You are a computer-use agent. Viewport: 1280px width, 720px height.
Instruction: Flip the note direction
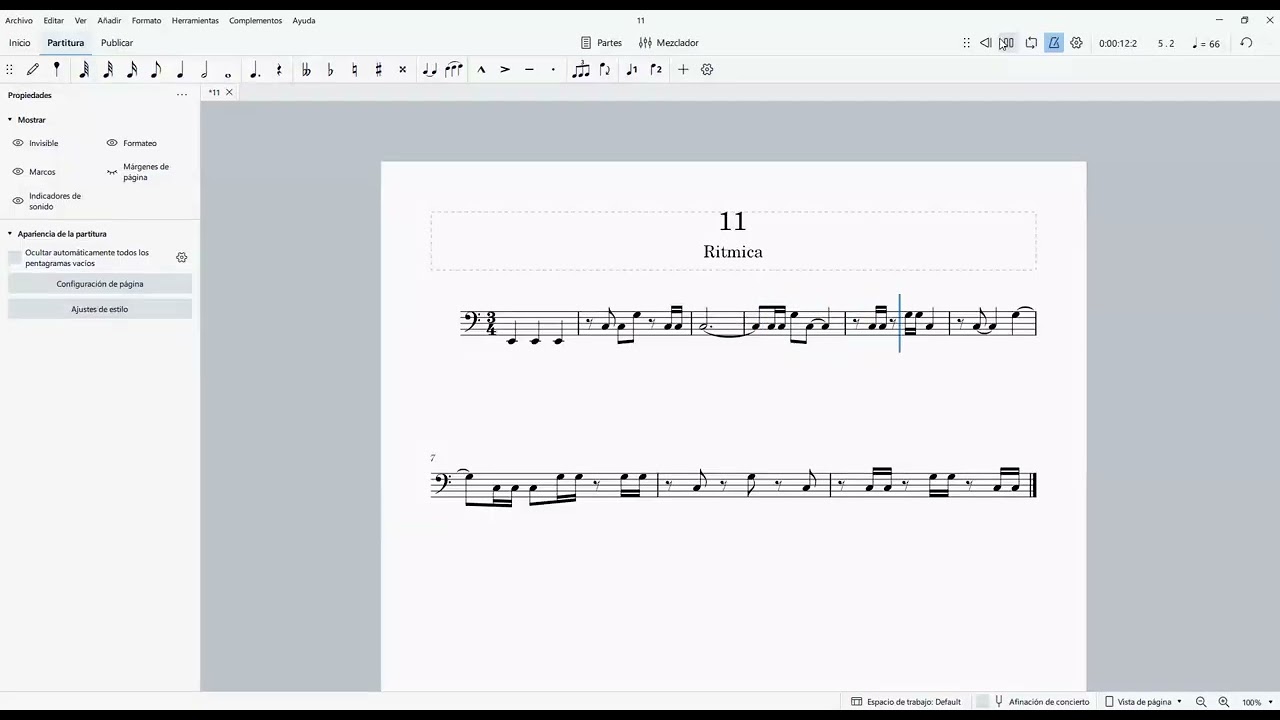coord(604,69)
